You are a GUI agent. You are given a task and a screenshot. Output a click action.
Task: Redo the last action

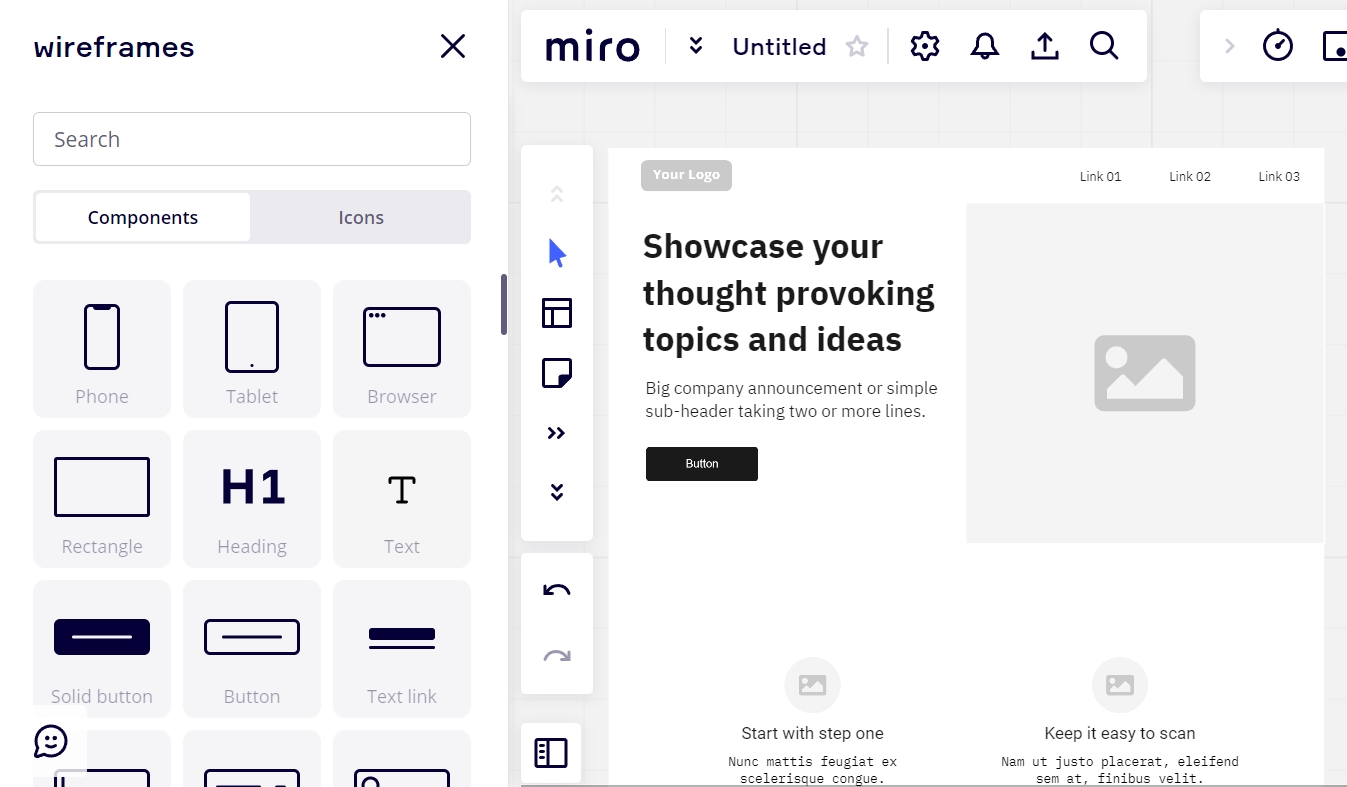click(x=557, y=656)
